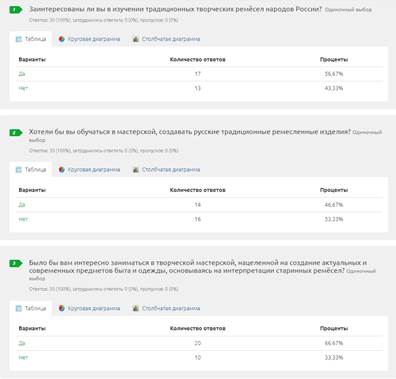
Task: Click the bar chart icon in first question
Action: coord(135,39)
